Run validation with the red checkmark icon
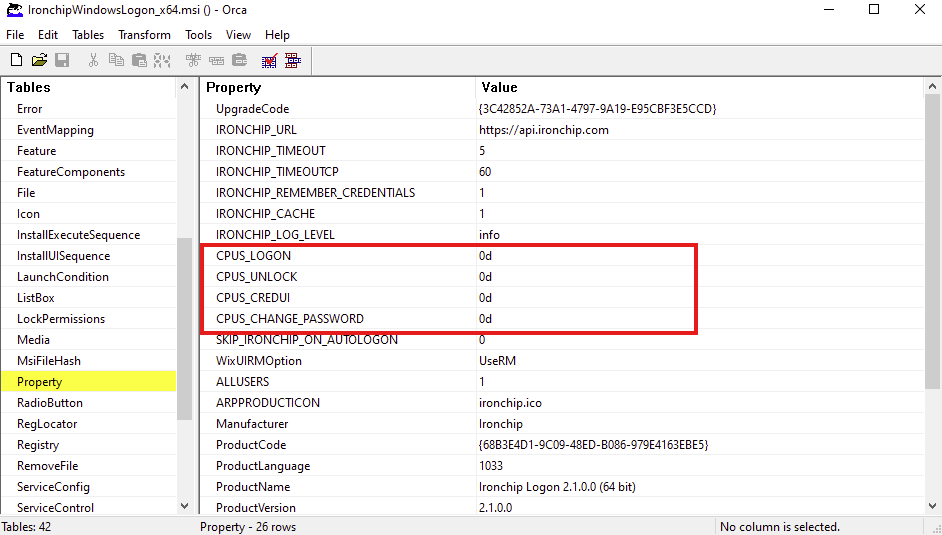 point(269,61)
